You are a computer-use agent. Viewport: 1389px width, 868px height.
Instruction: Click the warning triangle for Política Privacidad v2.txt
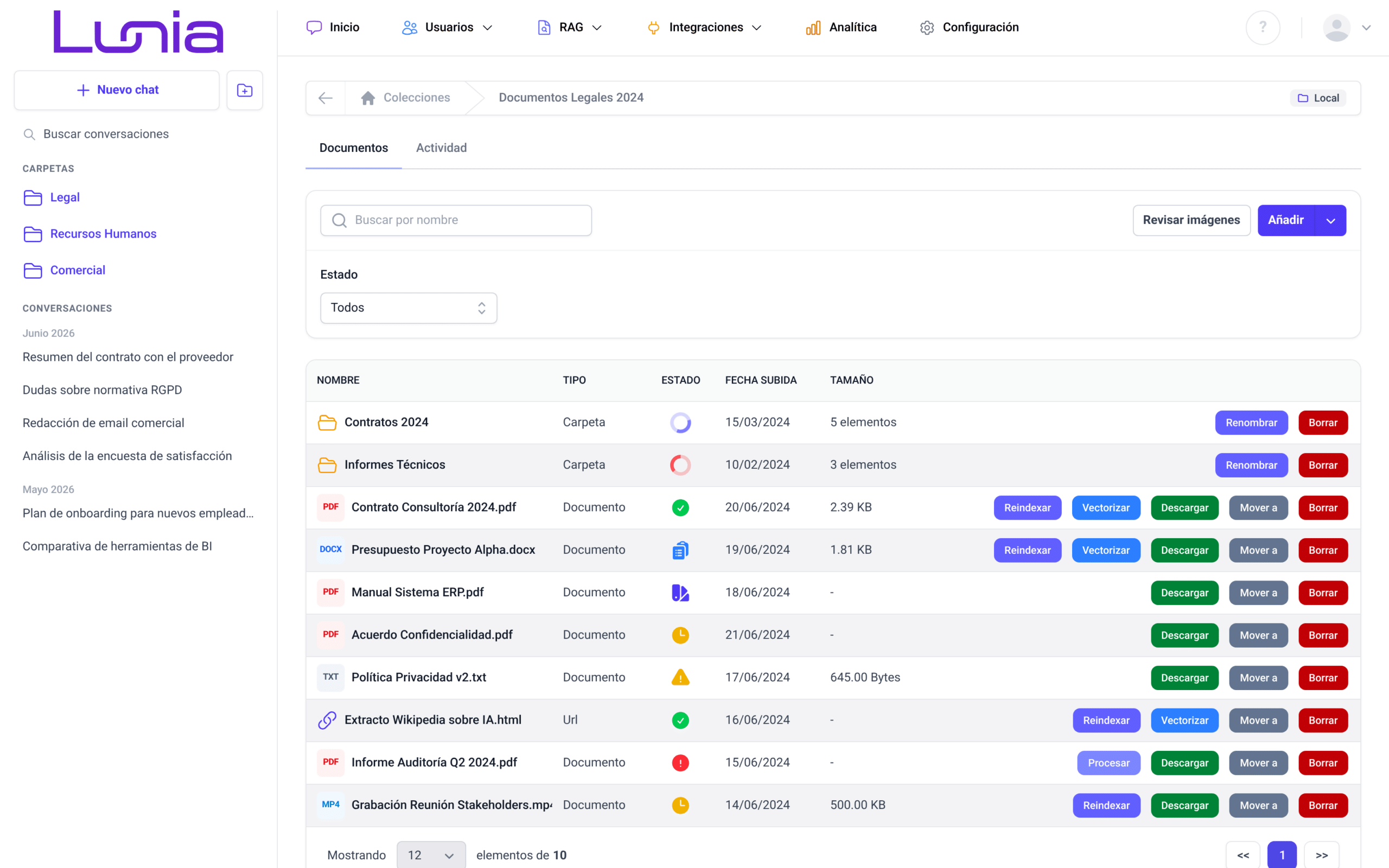[x=680, y=678]
